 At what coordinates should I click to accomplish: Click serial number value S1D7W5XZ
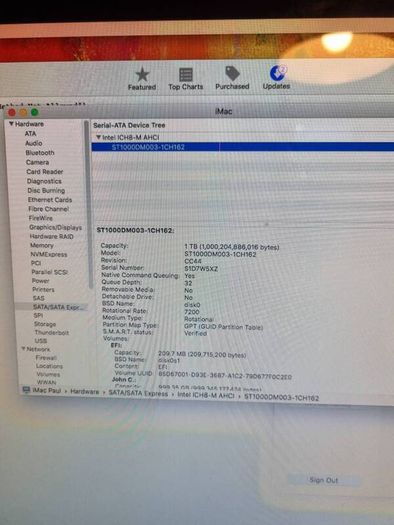pos(201,269)
